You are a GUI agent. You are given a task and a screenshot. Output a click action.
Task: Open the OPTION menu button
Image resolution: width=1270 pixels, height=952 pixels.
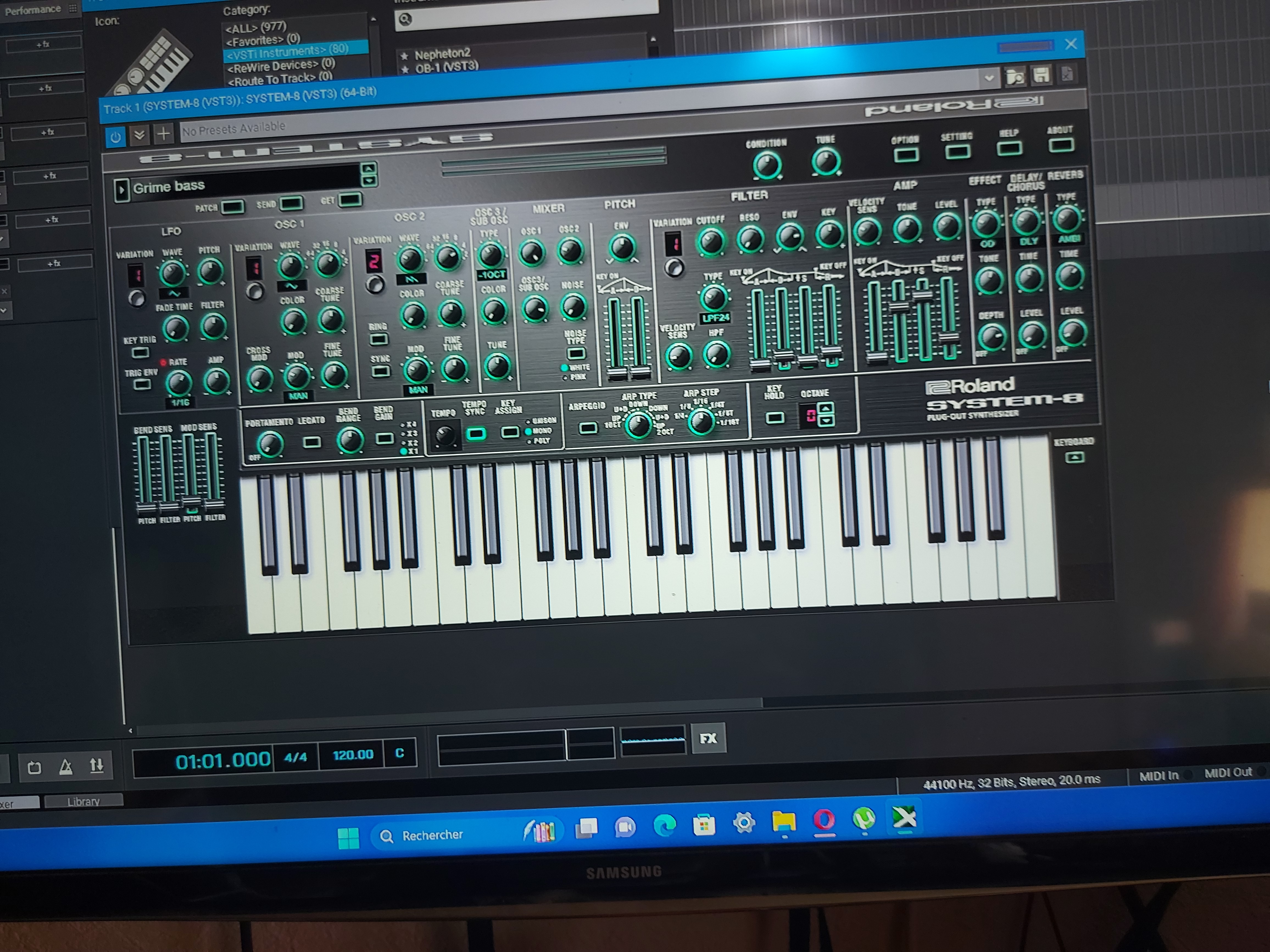(x=906, y=154)
